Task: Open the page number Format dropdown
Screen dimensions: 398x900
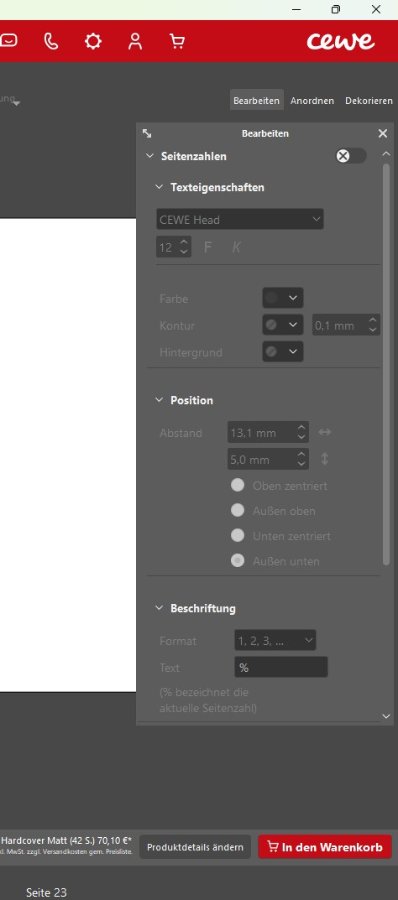Action: point(275,641)
